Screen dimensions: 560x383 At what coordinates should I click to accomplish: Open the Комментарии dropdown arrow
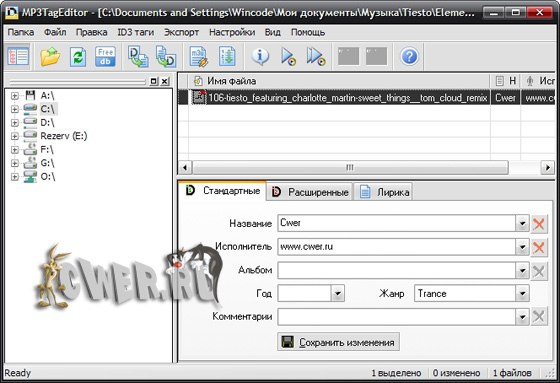522,317
